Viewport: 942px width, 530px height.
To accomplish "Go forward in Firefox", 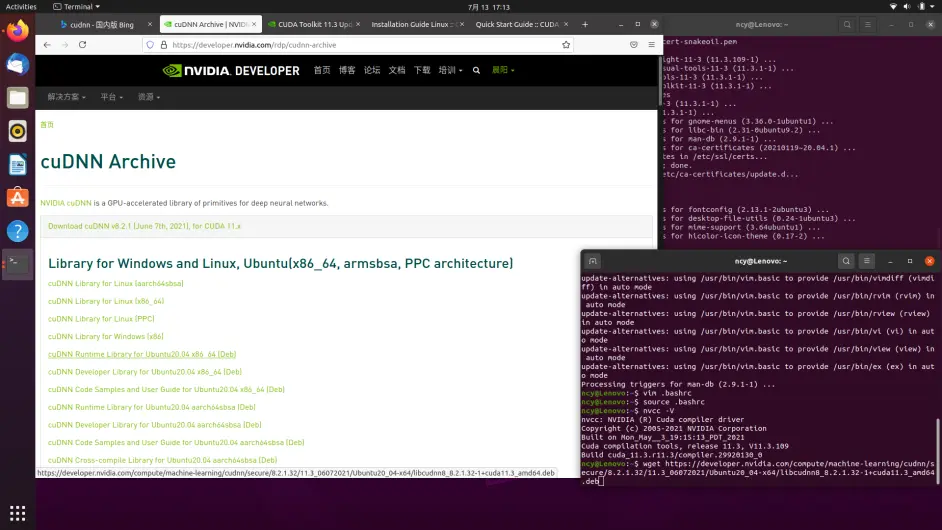I will [64, 44].
